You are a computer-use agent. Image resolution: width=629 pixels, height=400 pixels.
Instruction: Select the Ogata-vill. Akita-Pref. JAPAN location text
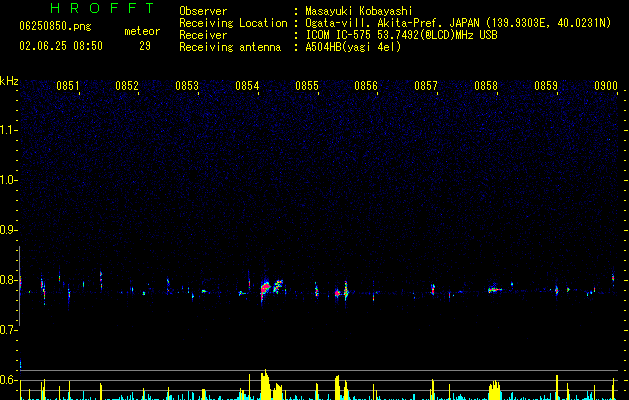pos(458,23)
